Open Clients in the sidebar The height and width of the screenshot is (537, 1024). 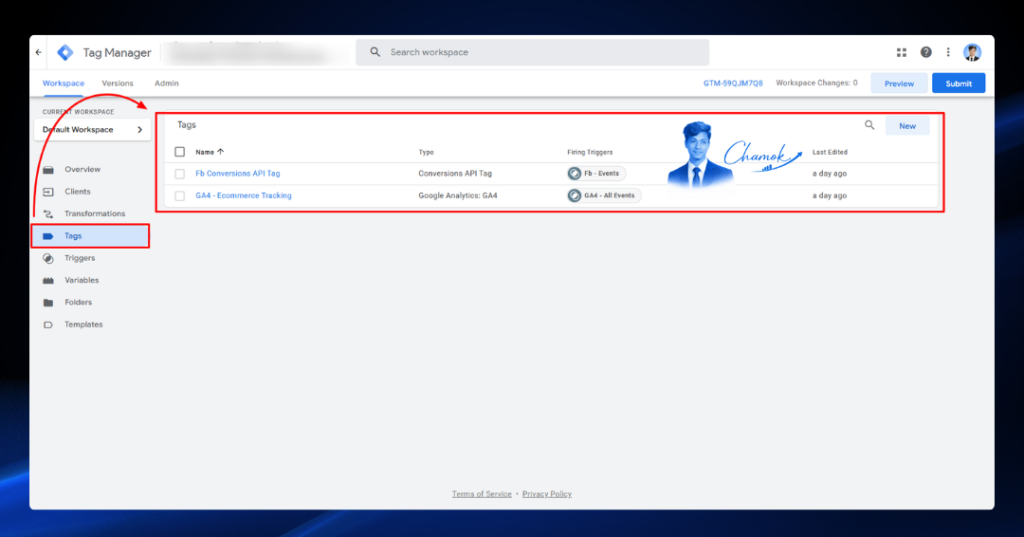coord(77,191)
